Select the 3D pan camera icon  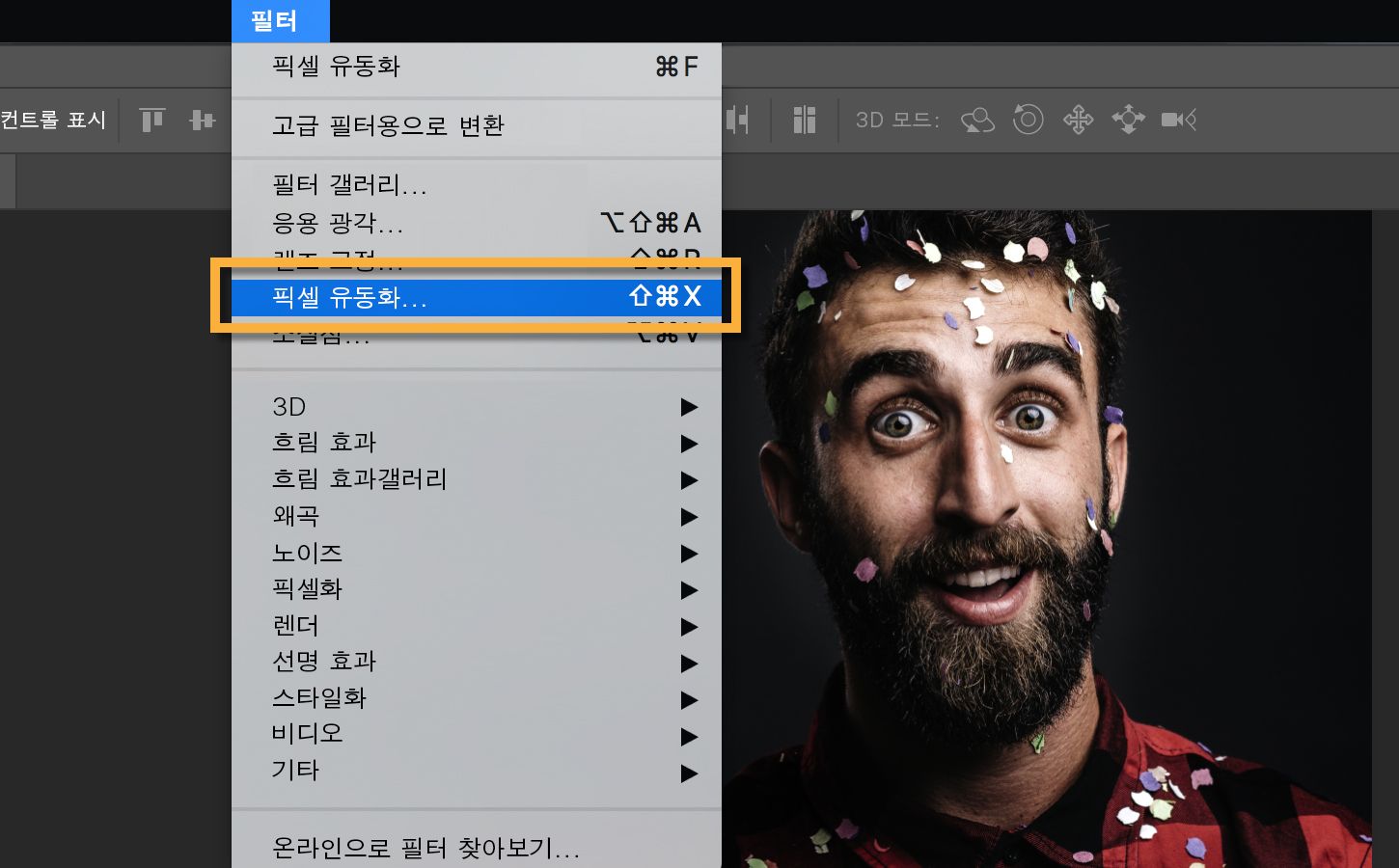coord(1078,120)
